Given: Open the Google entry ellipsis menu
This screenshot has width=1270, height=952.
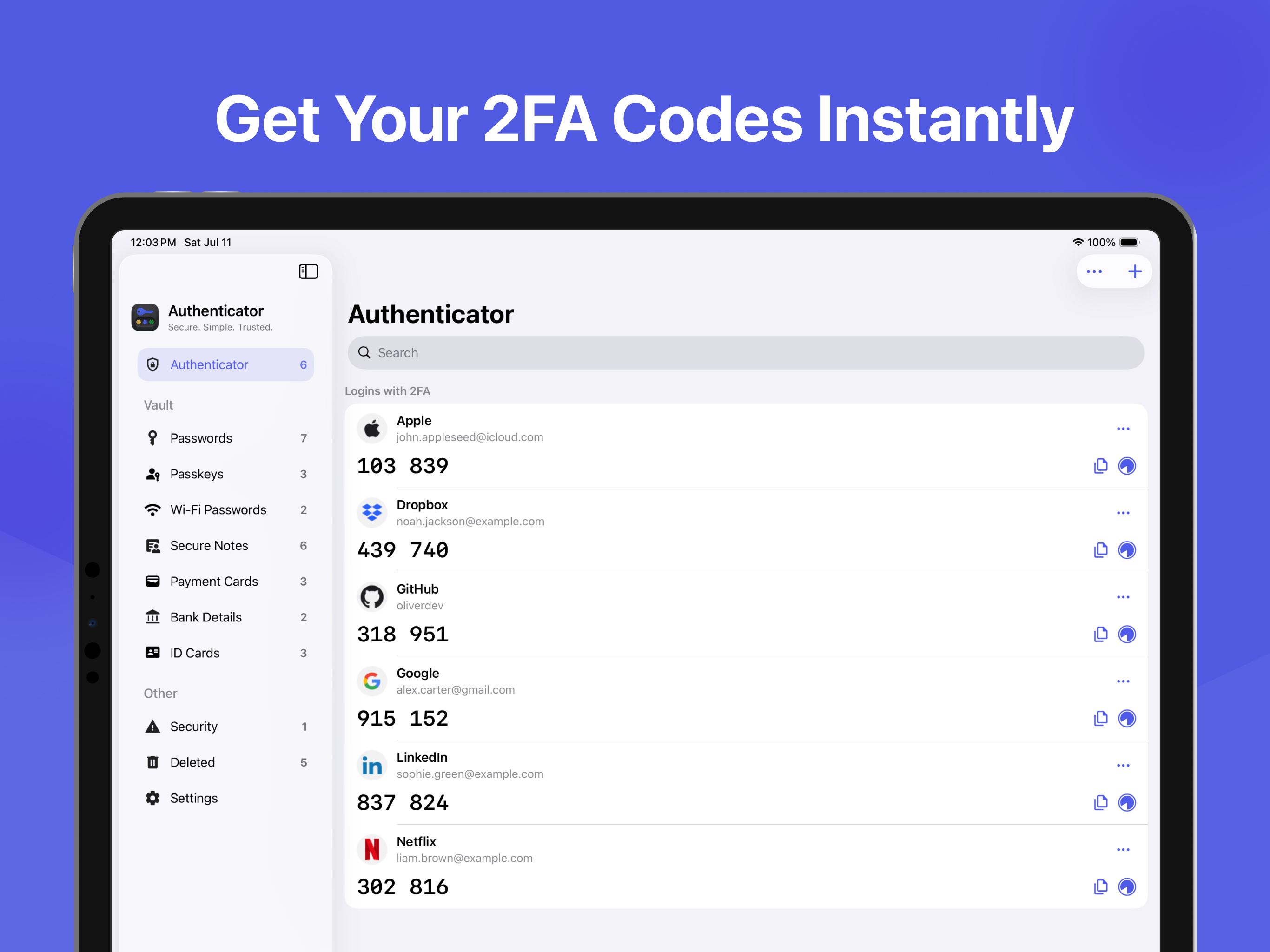Looking at the screenshot, I should click(1123, 681).
